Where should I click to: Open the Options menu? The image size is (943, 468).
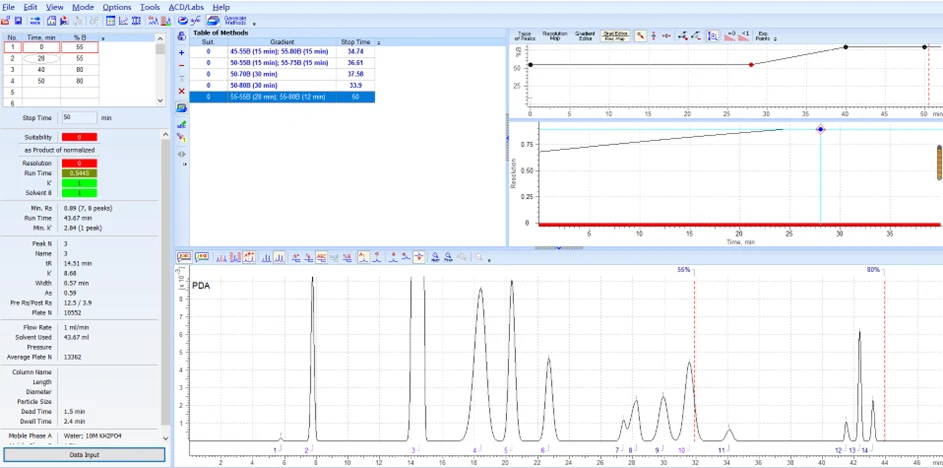[117, 7]
